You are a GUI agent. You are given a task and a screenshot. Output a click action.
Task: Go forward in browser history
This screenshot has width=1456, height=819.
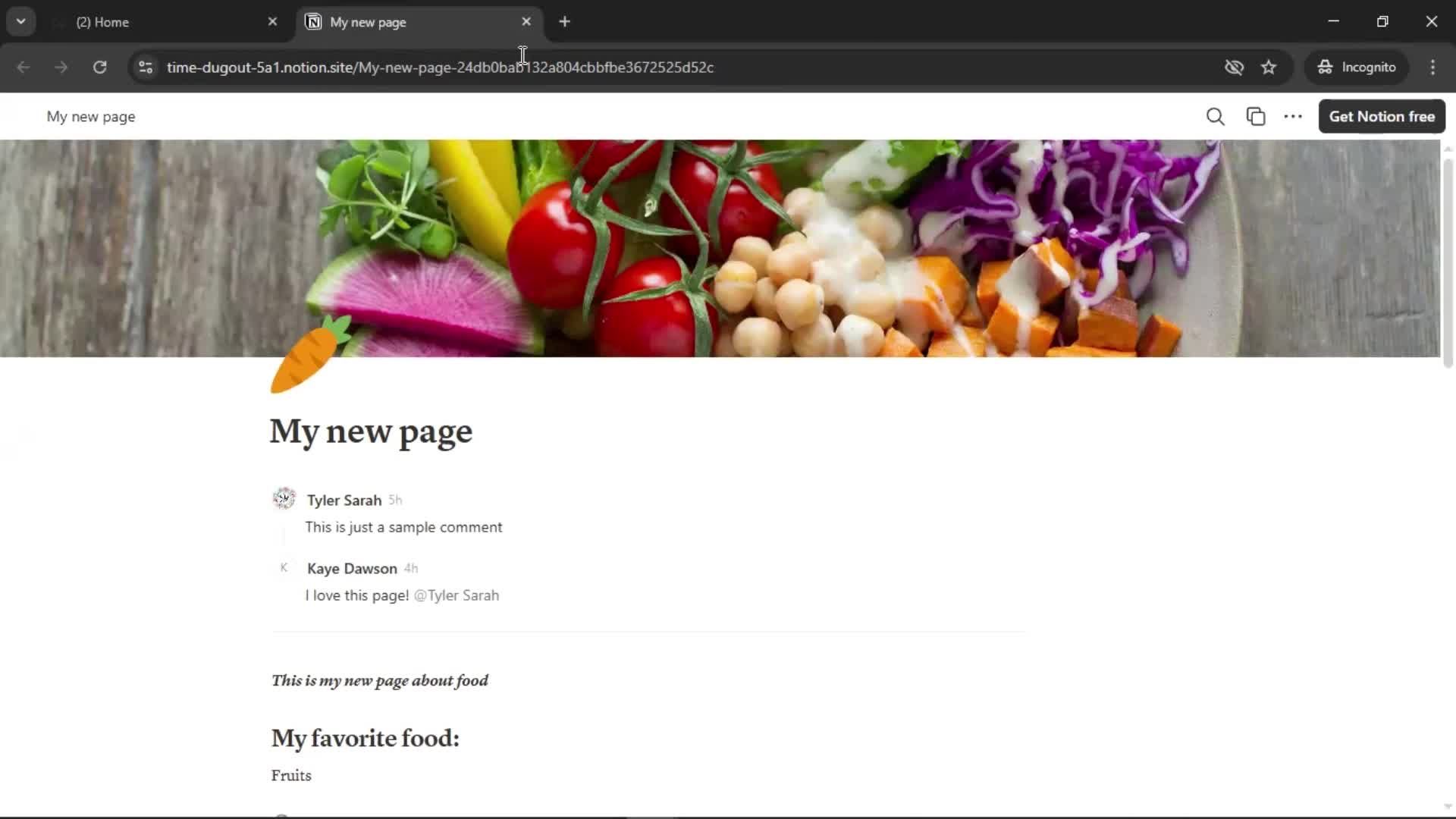(61, 67)
